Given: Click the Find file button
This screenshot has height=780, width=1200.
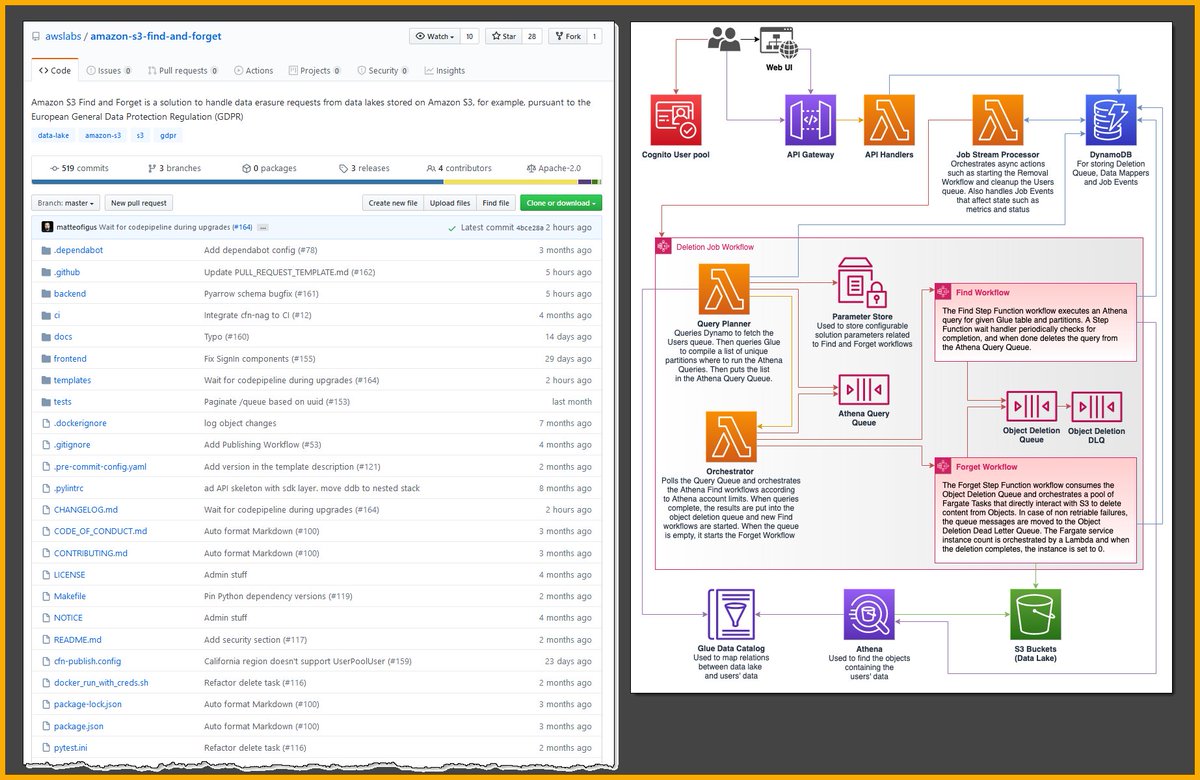Looking at the screenshot, I should point(496,203).
